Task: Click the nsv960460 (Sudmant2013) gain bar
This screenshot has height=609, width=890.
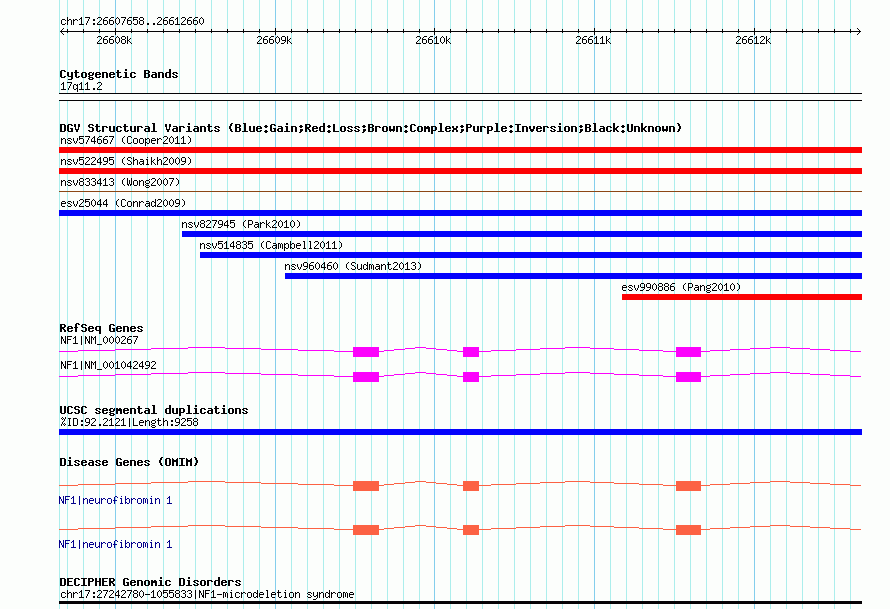Action: coord(573,276)
